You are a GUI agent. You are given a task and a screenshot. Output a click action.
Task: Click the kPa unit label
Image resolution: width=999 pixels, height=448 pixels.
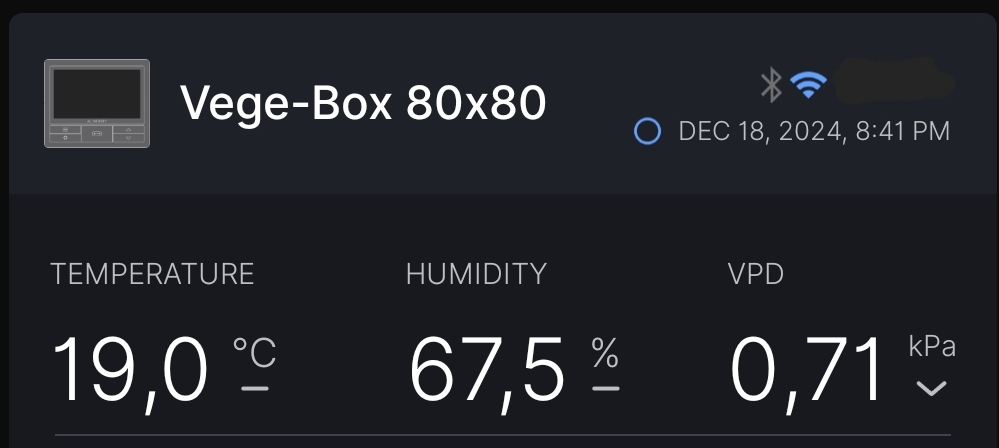(932, 347)
